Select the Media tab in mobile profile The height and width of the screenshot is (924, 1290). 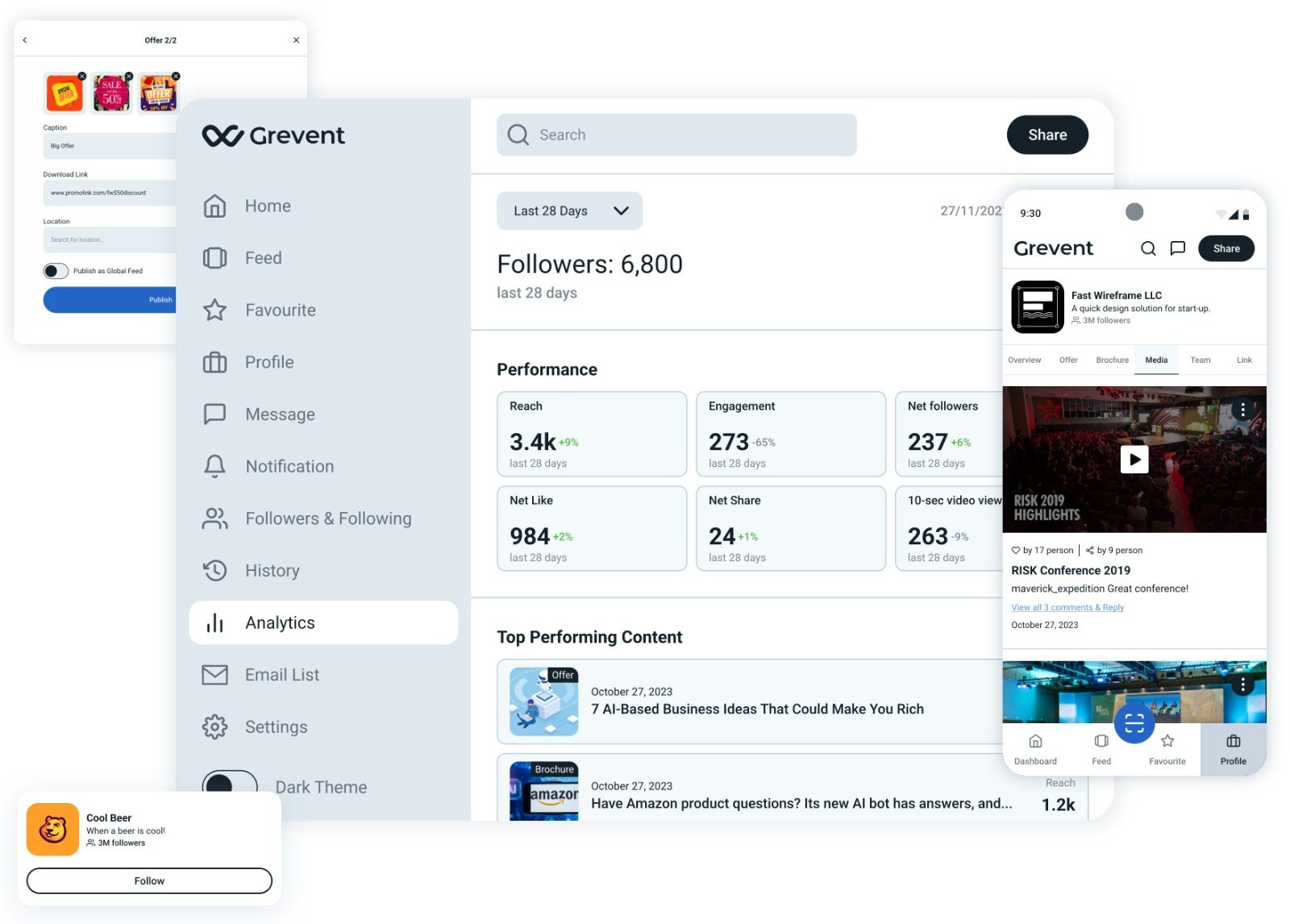click(1156, 360)
